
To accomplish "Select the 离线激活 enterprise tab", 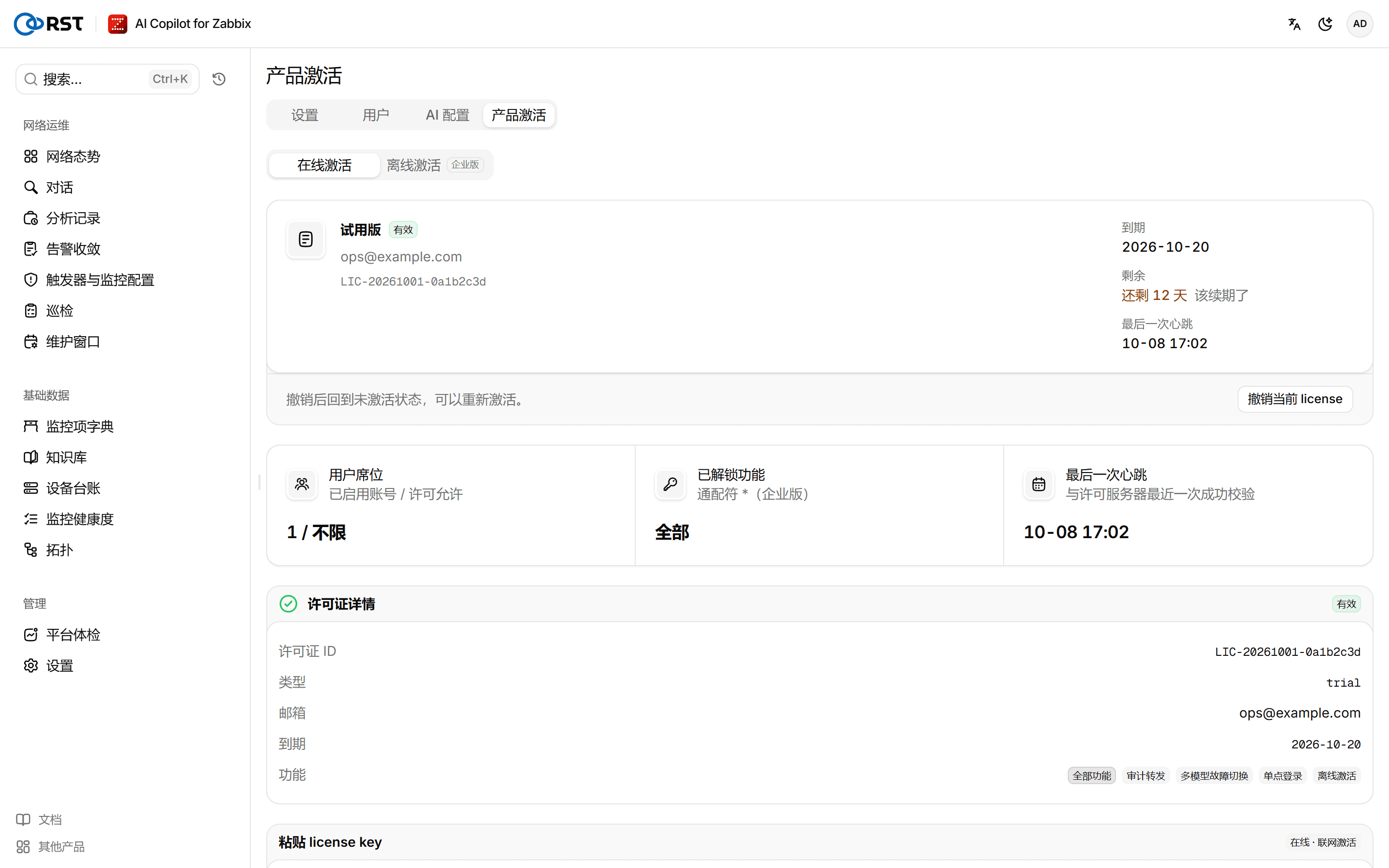I will coord(436,165).
